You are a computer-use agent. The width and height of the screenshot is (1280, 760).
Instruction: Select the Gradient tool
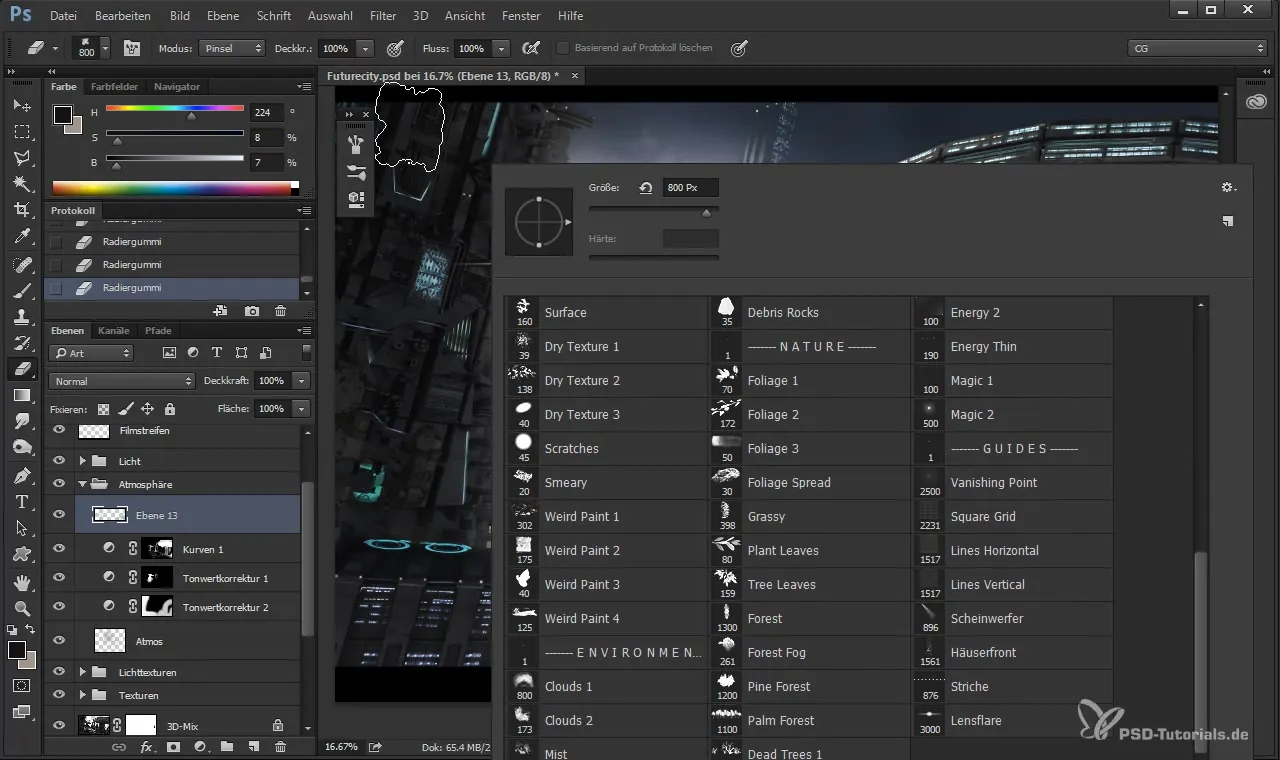click(x=22, y=395)
